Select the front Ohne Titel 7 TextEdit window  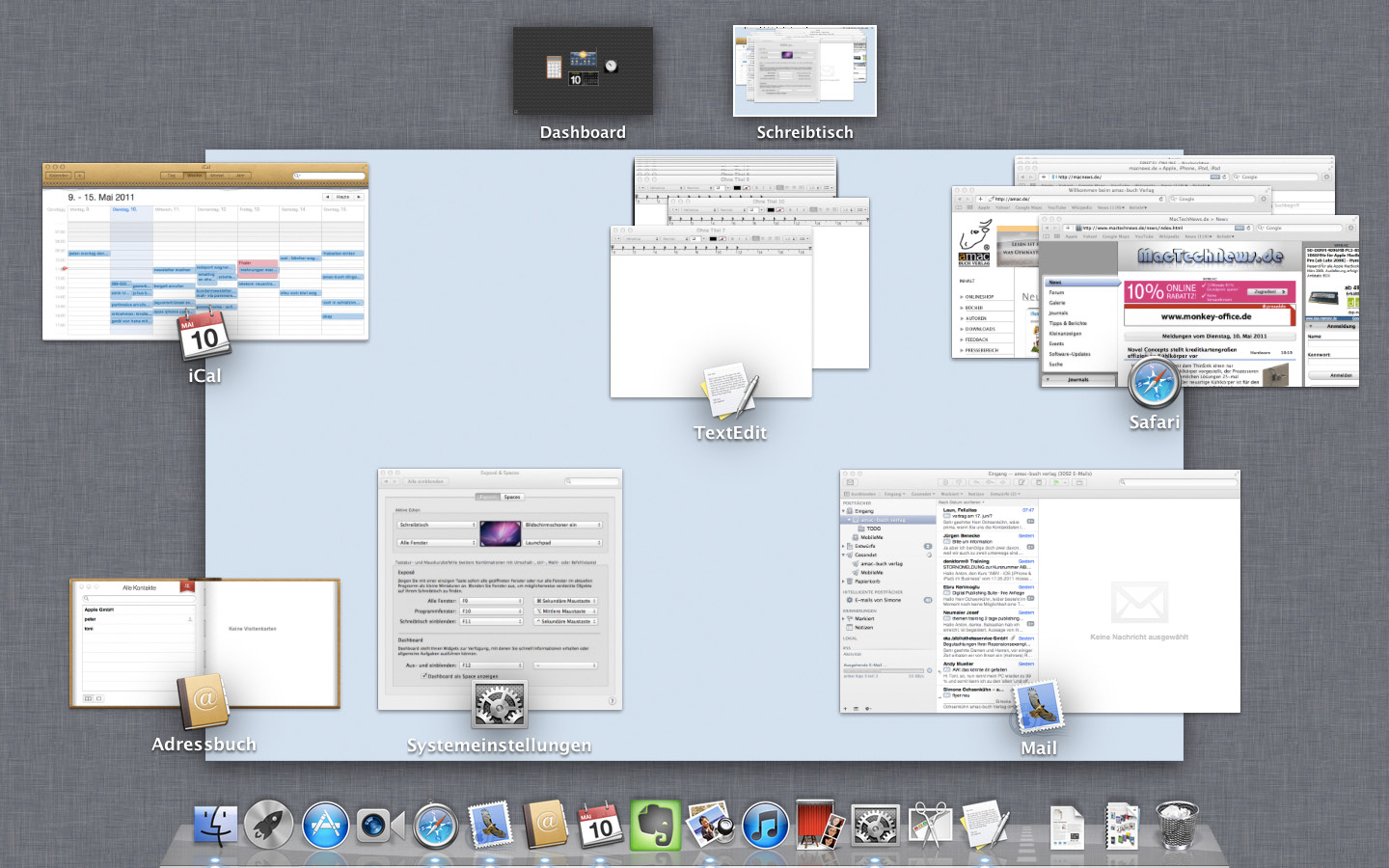click(x=711, y=312)
